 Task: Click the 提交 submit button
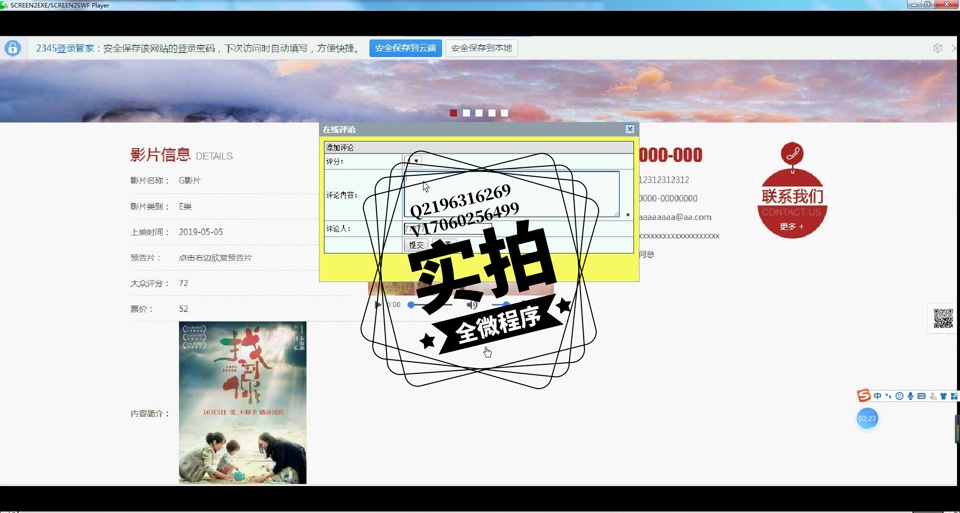(416, 245)
